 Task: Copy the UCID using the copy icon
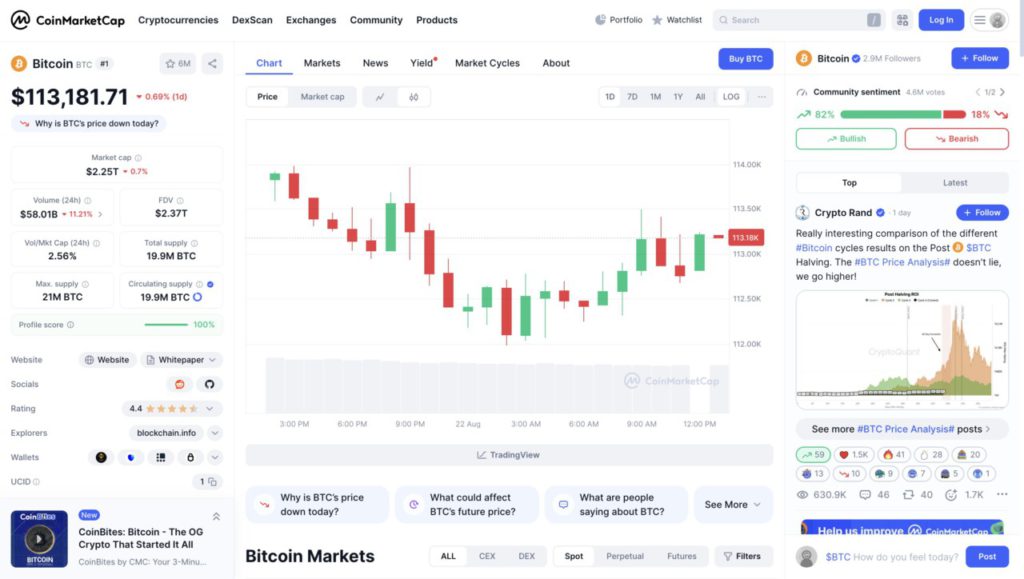click(212, 482)
